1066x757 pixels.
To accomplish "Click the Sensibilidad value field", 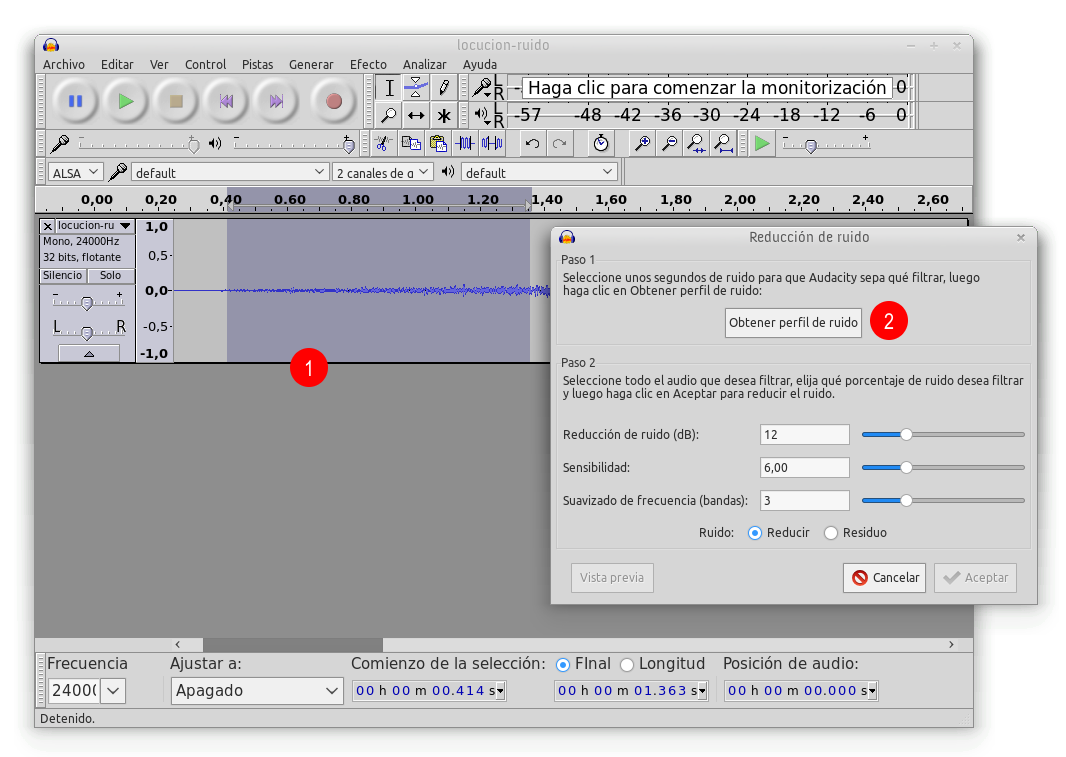I will (805, 467).
